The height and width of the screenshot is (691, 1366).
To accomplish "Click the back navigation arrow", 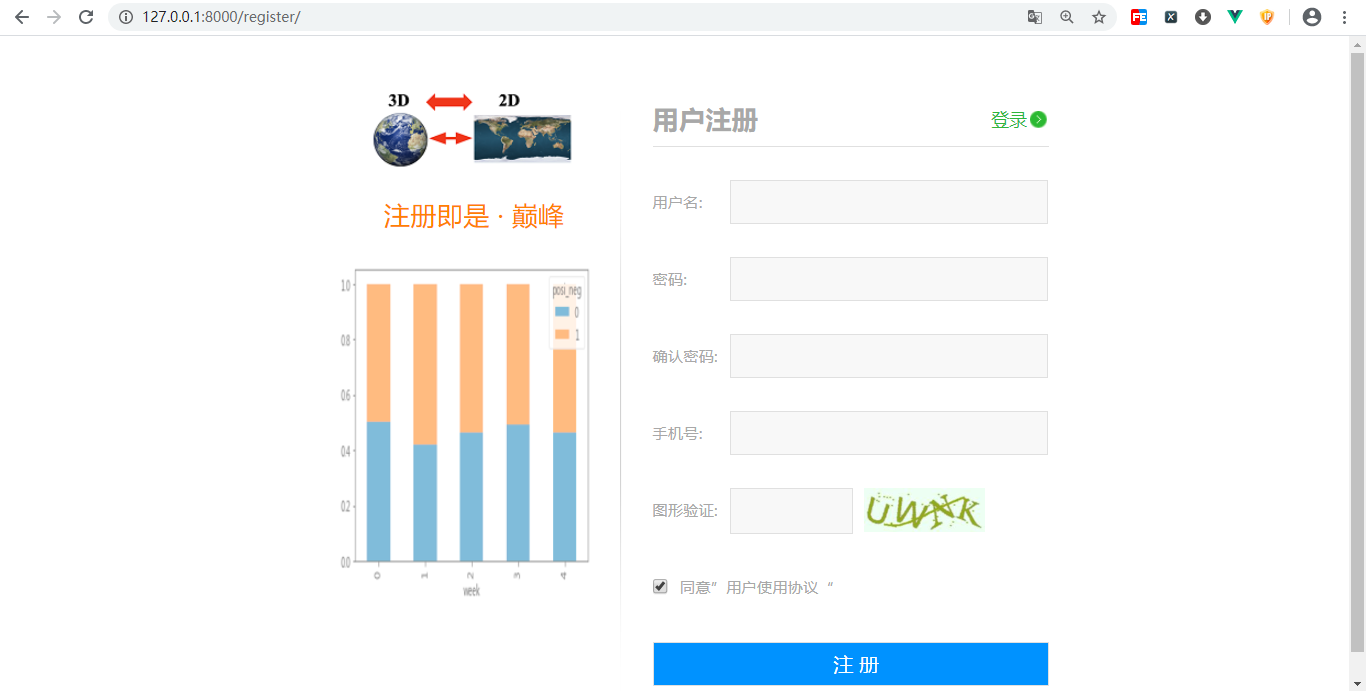I will [x=21, y=17].
